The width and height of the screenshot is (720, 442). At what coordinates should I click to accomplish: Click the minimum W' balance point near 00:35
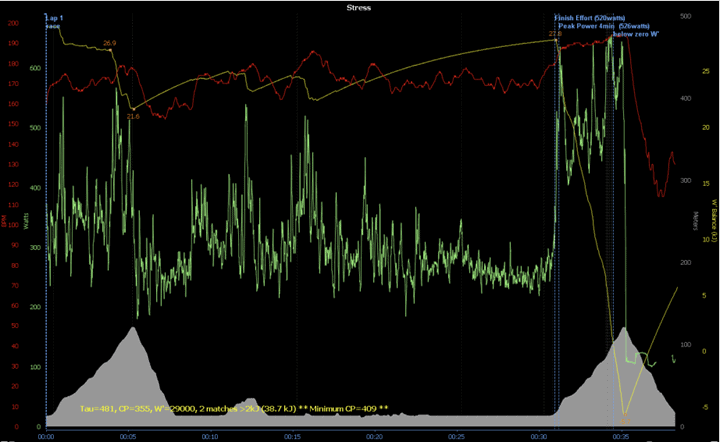[624, 414]
